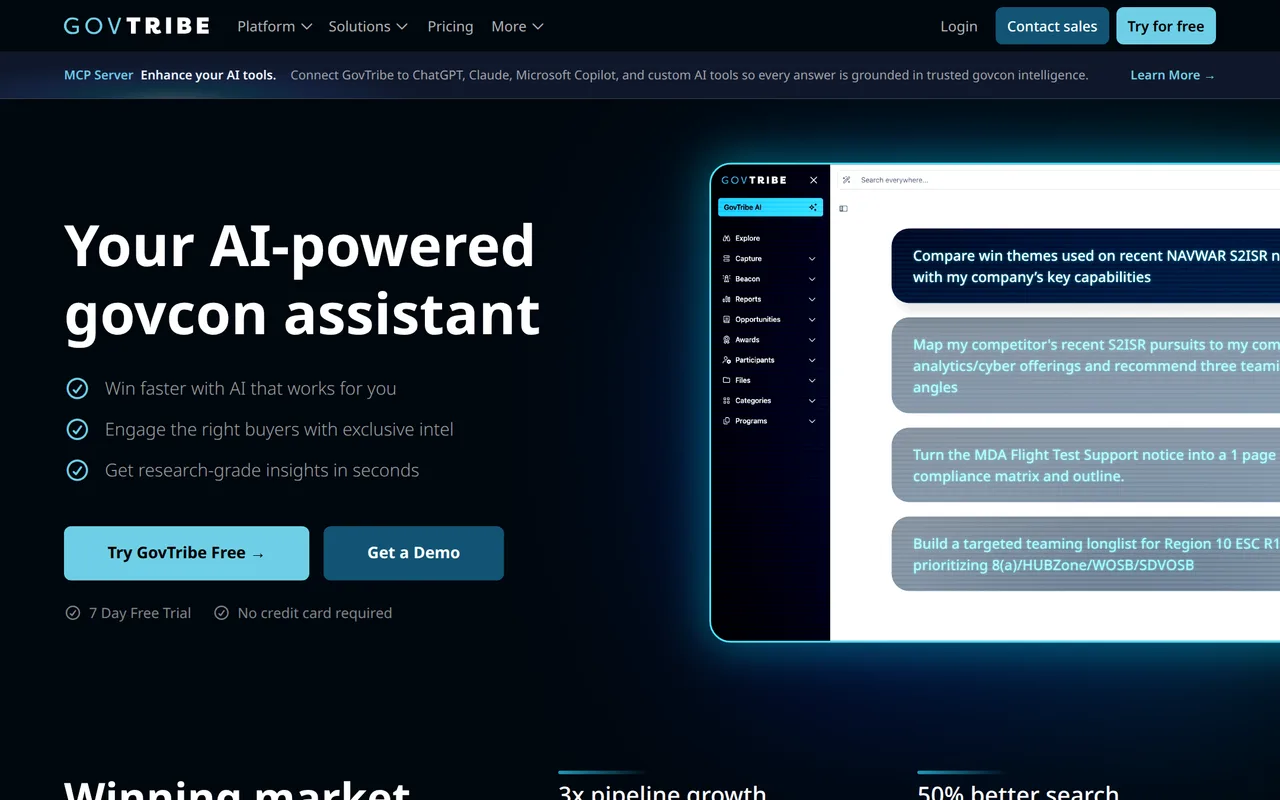Click the magic wand icon beside search
Screen dimensions: 1280x800
(847, 180)
